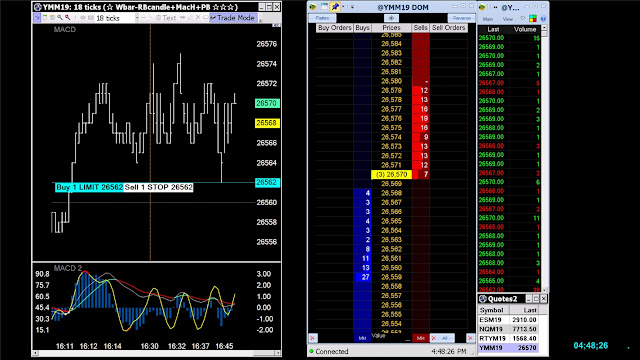The image size is (640, 360).
Task: Select the ESM19 row in Quotes2
Action: (508, 320)
